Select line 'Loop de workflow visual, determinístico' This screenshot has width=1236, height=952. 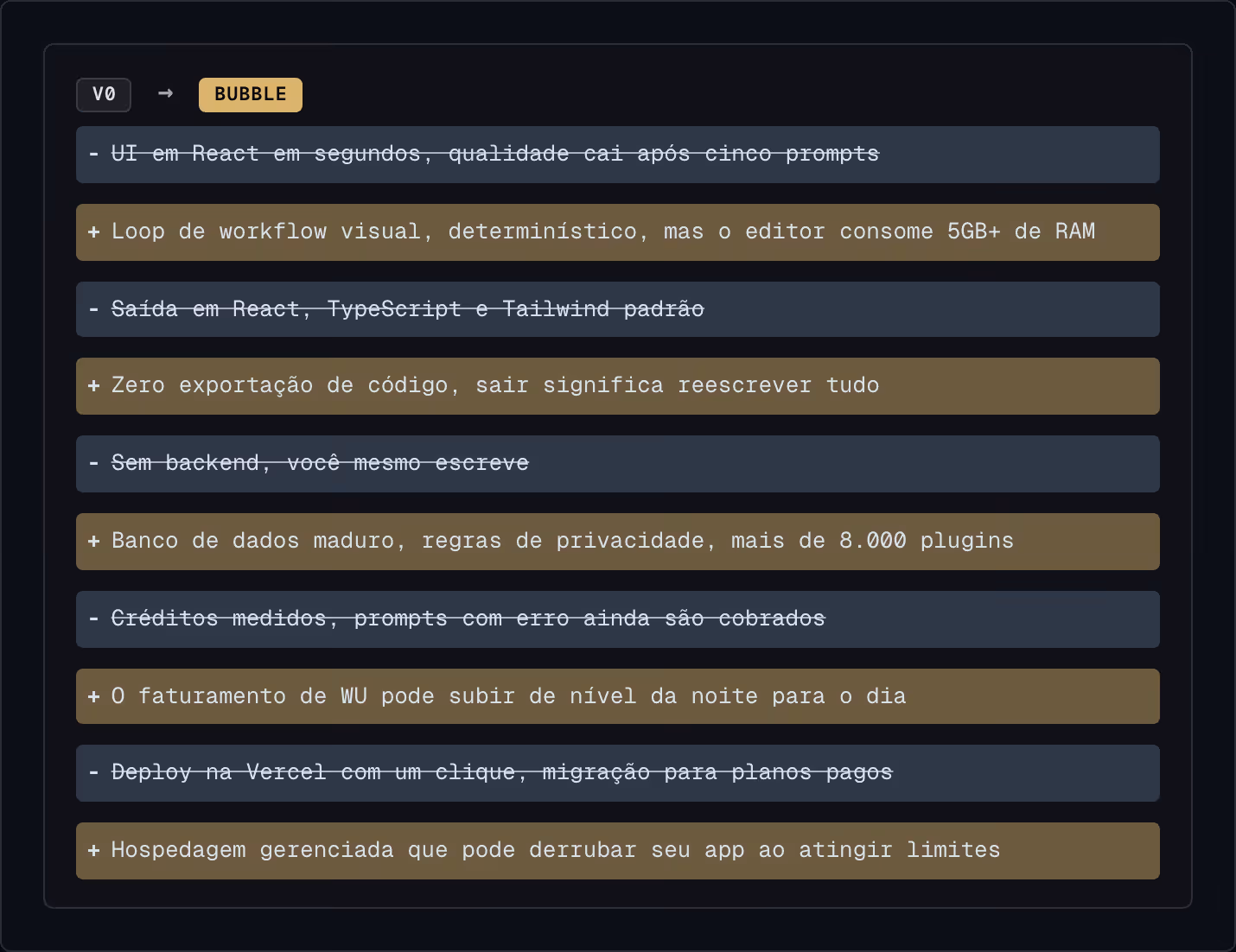tap(618, 232)
